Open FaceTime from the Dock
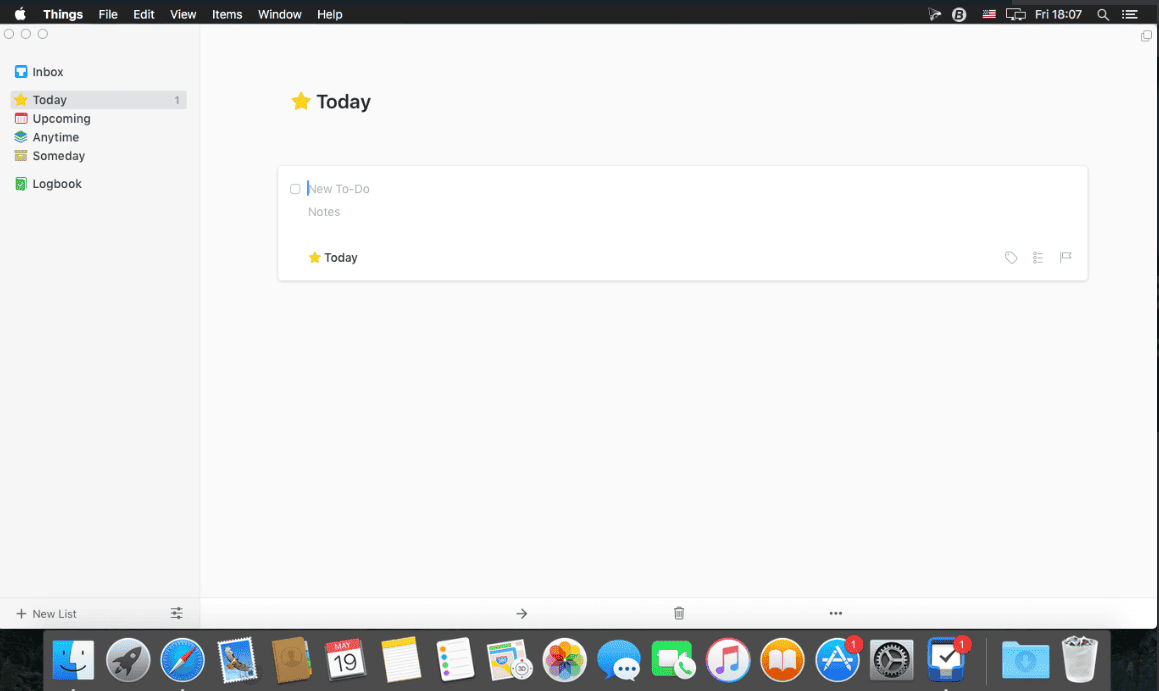 [673, 660]
